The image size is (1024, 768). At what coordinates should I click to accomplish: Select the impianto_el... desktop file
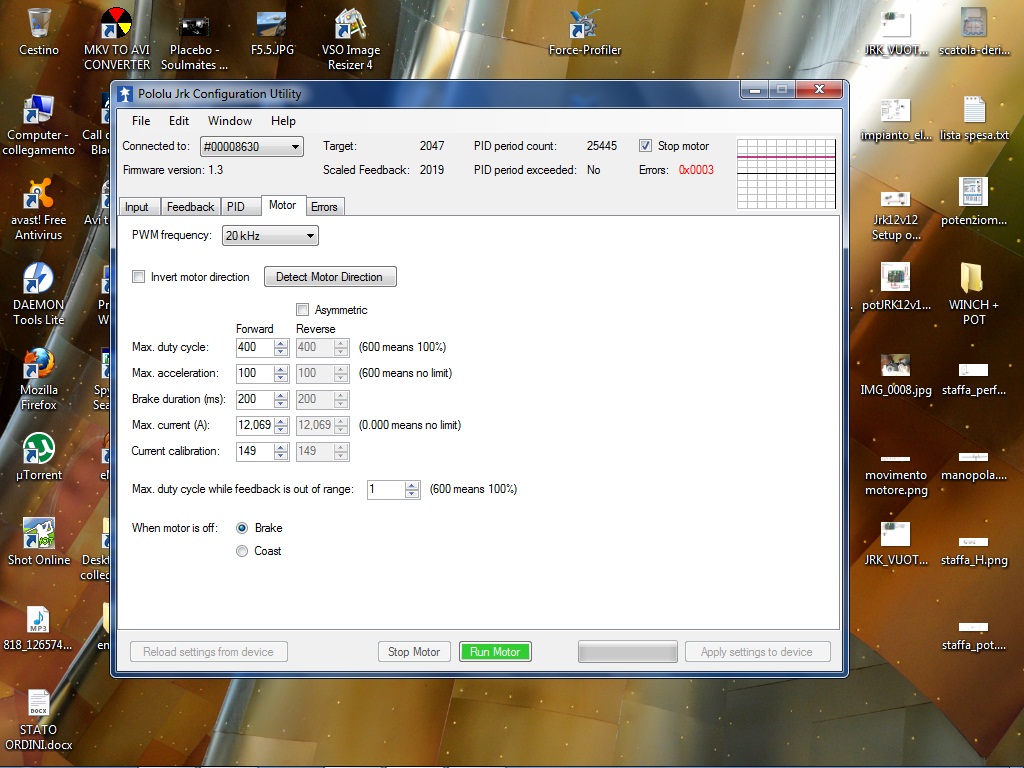pos(896,118)
